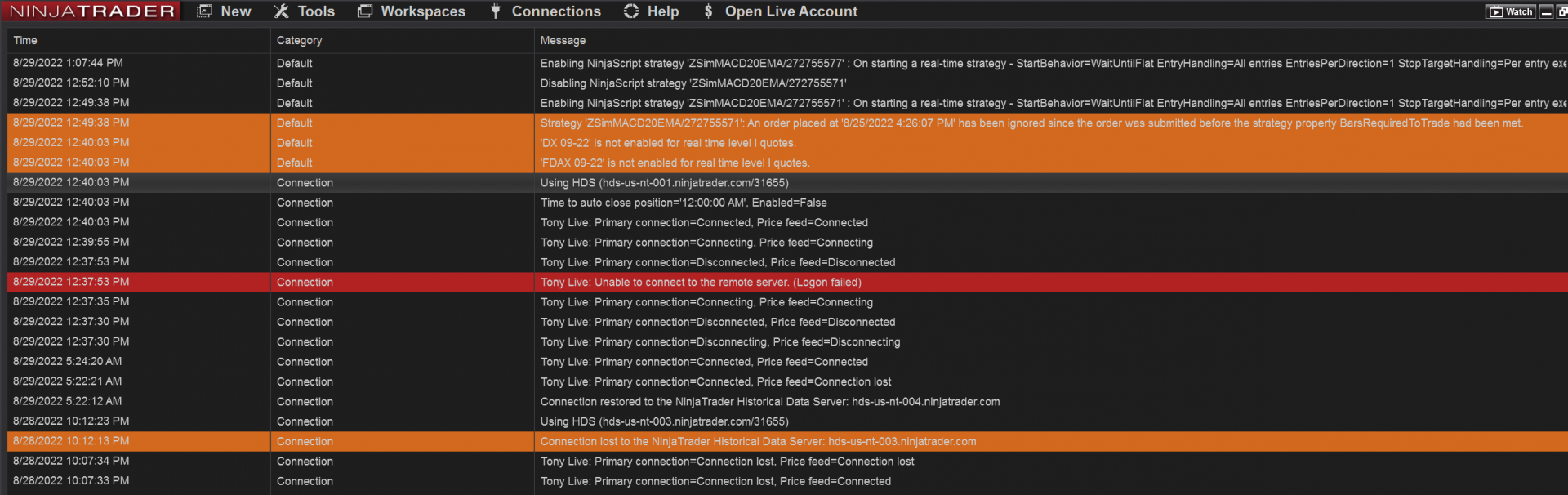This screenshot has height=495, width=1568.
Task: Minimize the NinjaTrader window
Action: pos(1546,11)
